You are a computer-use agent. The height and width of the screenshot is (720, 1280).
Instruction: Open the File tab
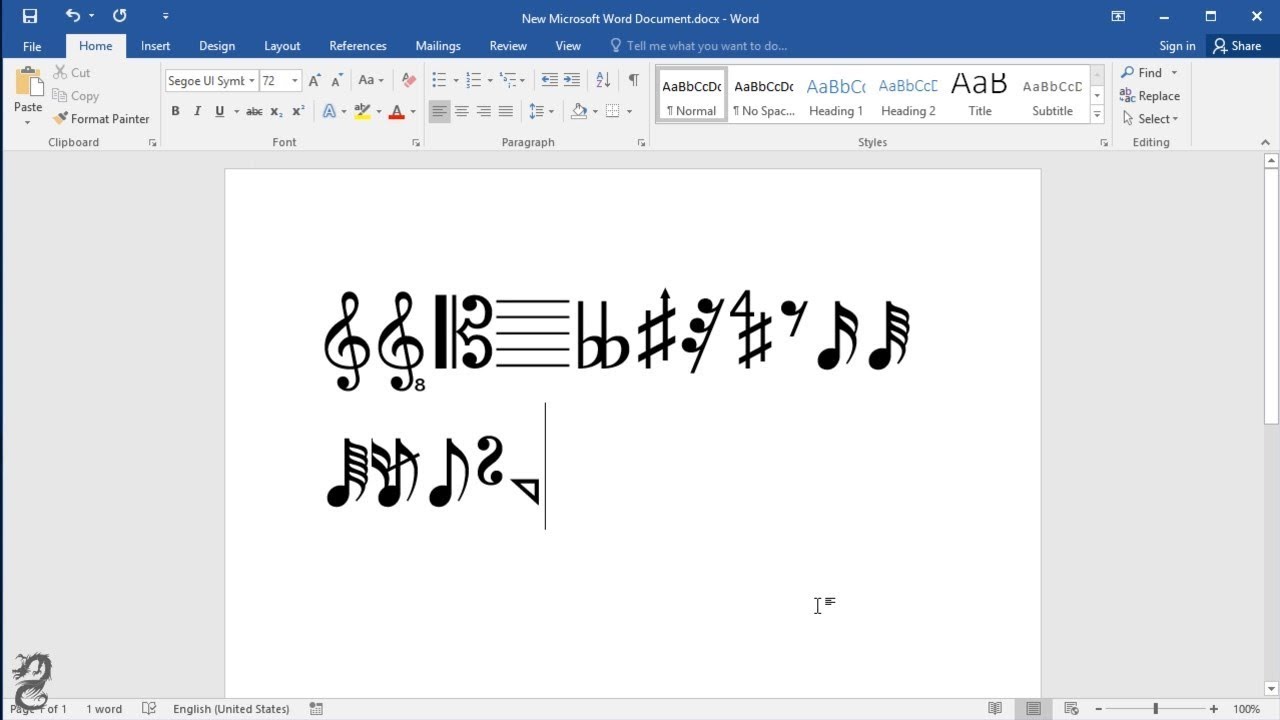click(x=32, y=46)
